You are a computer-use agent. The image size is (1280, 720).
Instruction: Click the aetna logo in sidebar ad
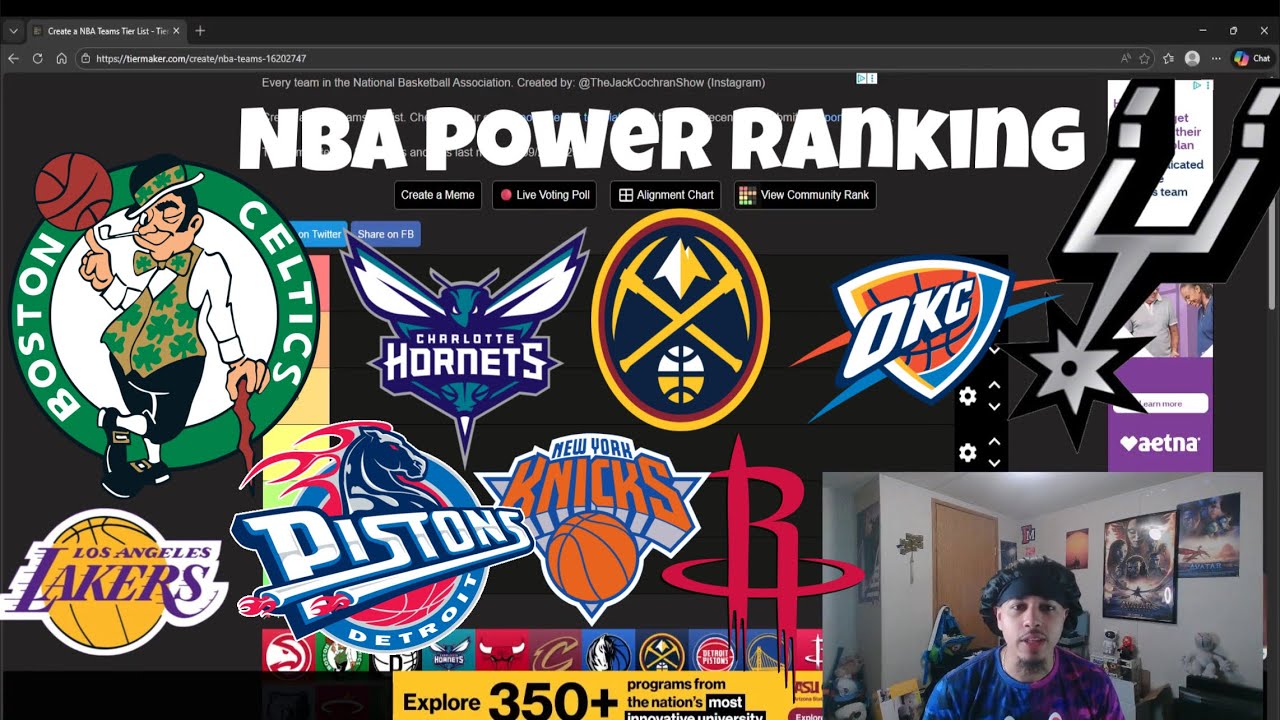pos(1160,442)
